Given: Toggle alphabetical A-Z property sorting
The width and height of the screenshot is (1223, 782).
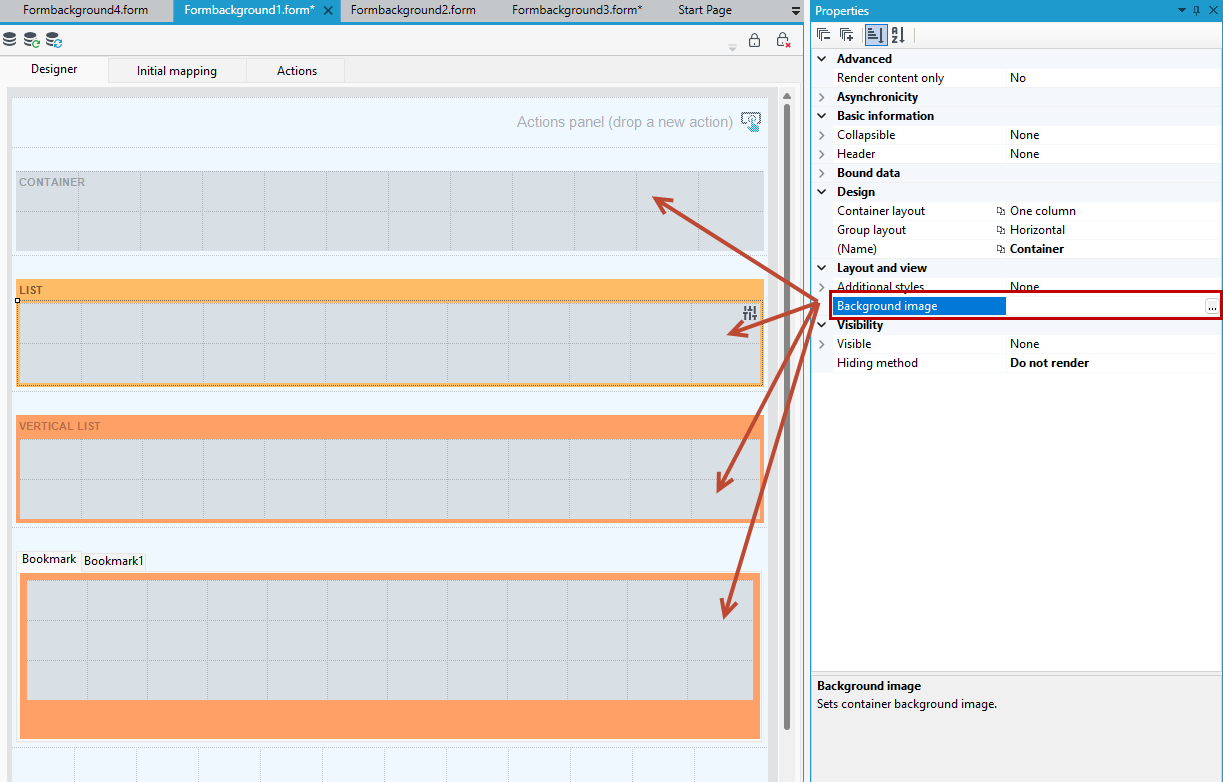Looking at the screenshot, I should pyautogui.click(x=898, y=35).
